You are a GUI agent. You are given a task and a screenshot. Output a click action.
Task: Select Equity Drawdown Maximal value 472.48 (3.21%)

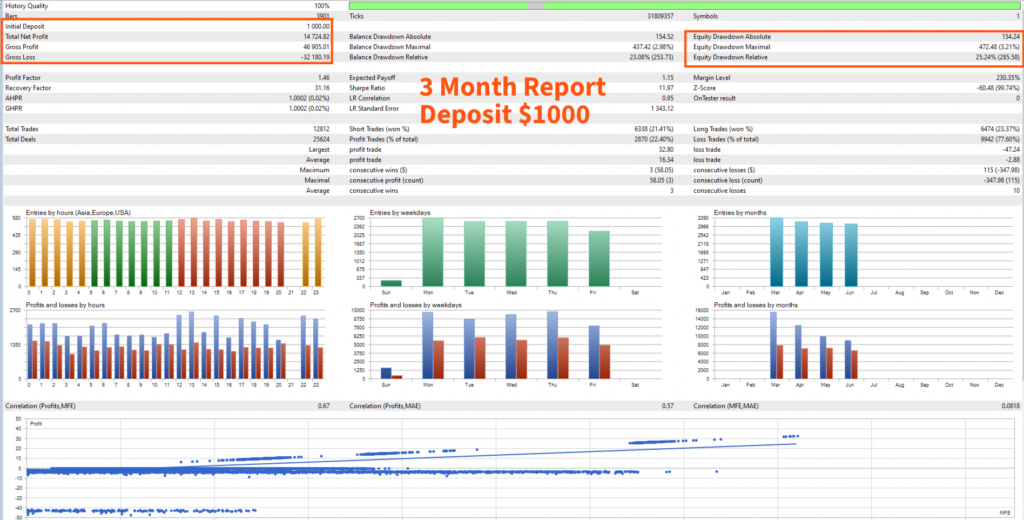[x=997, y=47]
